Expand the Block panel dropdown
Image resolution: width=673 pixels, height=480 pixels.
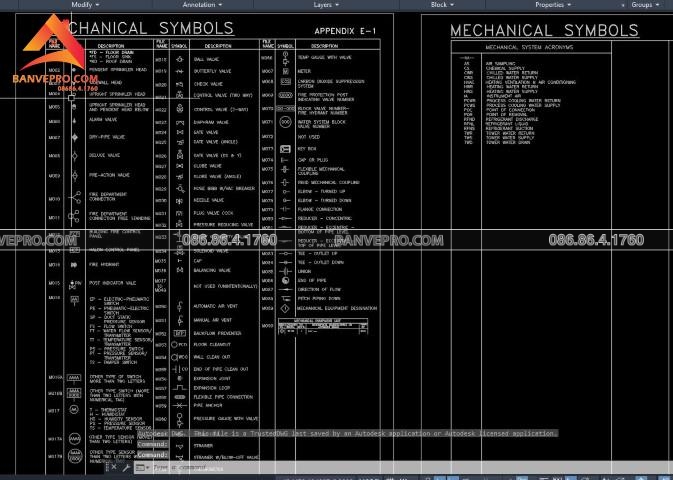pyautogui.click(x=442, y=5)
